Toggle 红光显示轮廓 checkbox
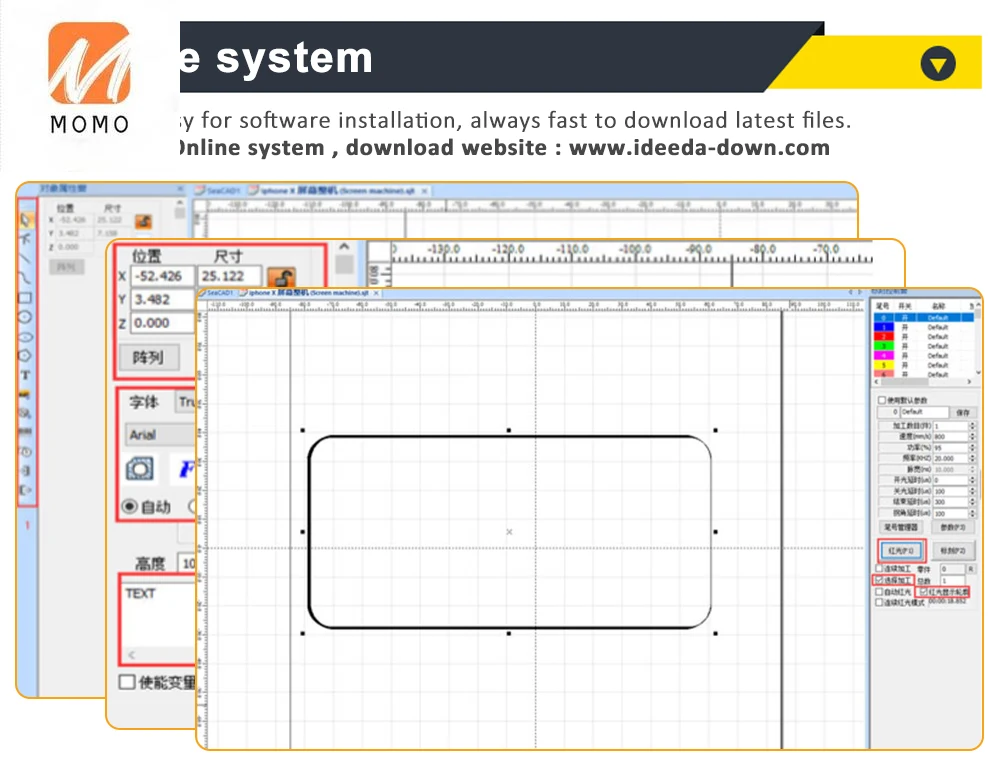Screen dimensions: 1000x773 [923, 592]
